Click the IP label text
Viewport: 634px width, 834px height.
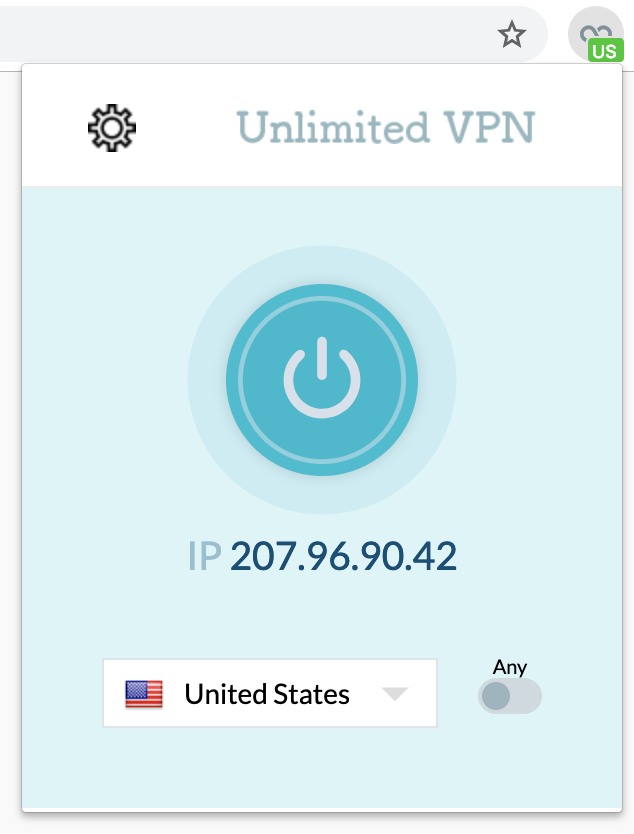click(x=203, y=557)
